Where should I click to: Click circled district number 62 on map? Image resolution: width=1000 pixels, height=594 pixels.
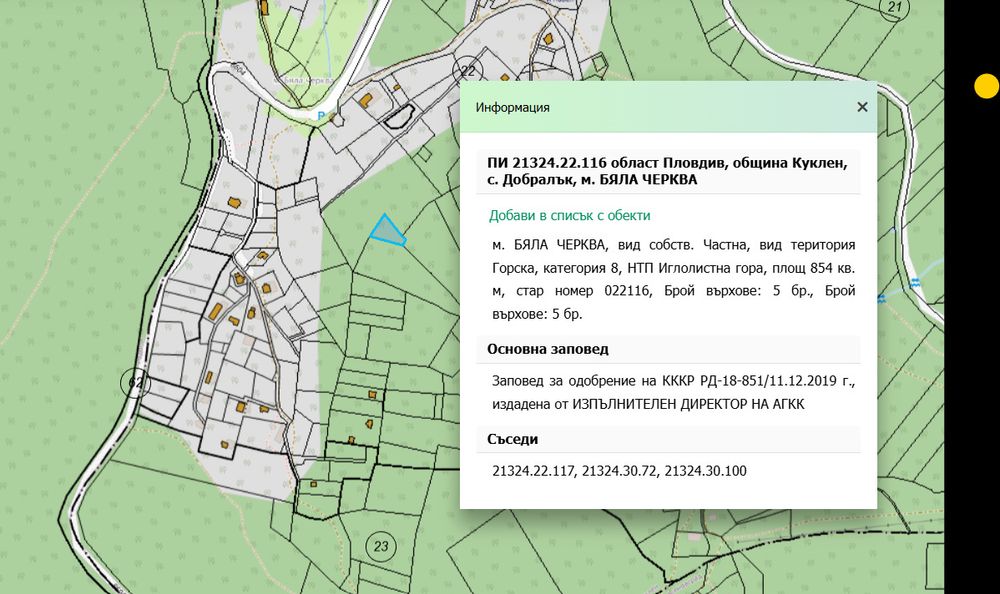135,383
